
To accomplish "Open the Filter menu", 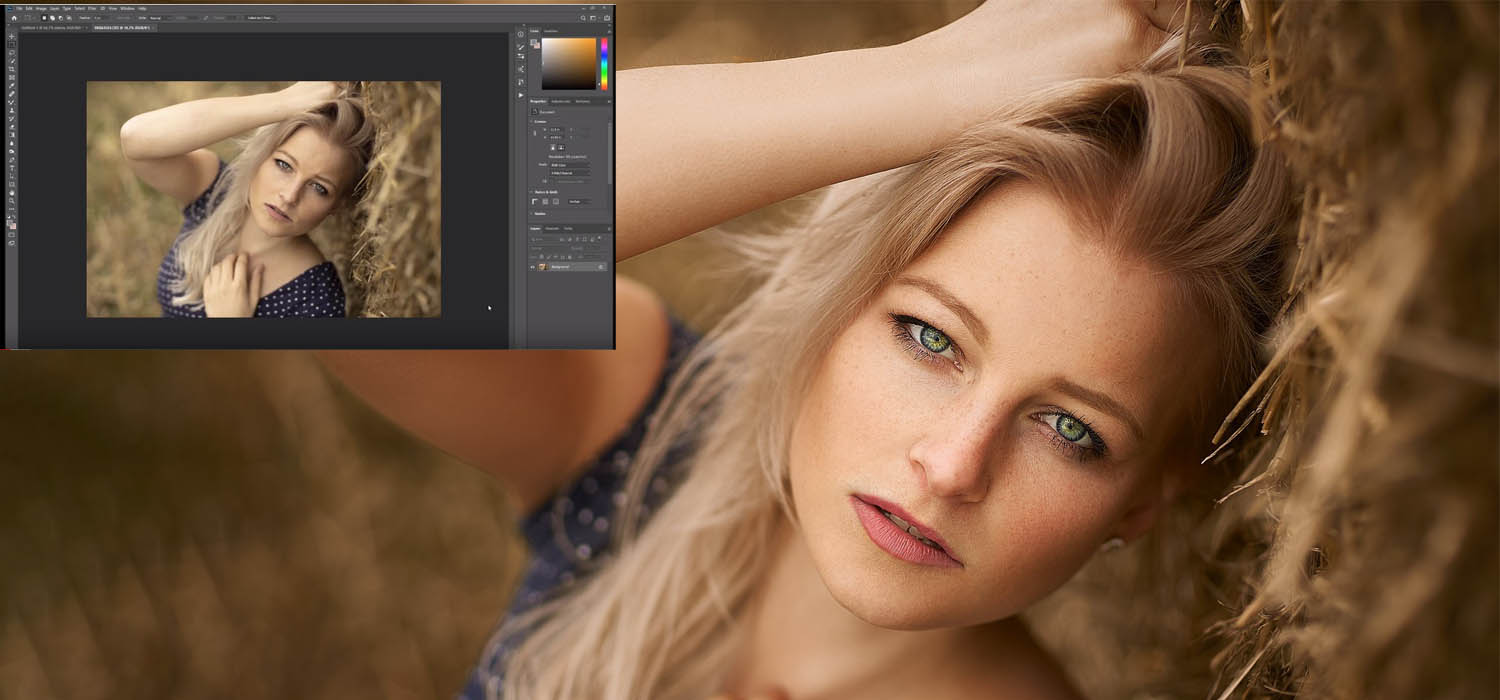I will 91,8.
